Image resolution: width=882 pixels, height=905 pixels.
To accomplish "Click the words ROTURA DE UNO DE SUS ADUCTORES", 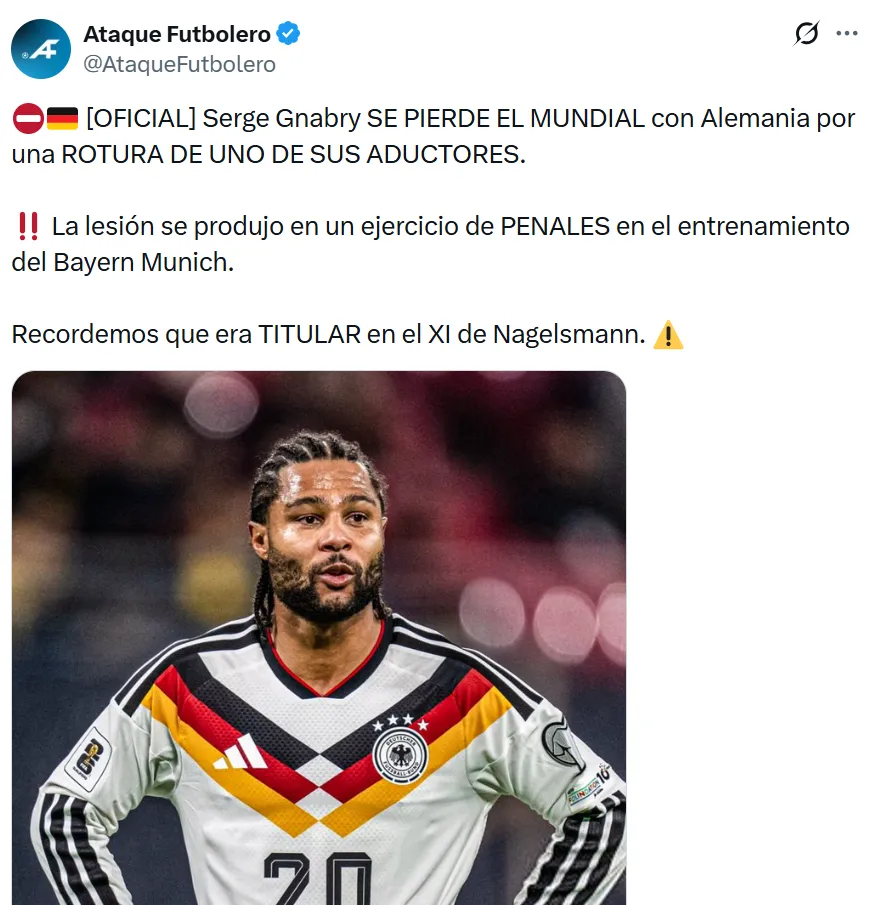I will (293, 154).
